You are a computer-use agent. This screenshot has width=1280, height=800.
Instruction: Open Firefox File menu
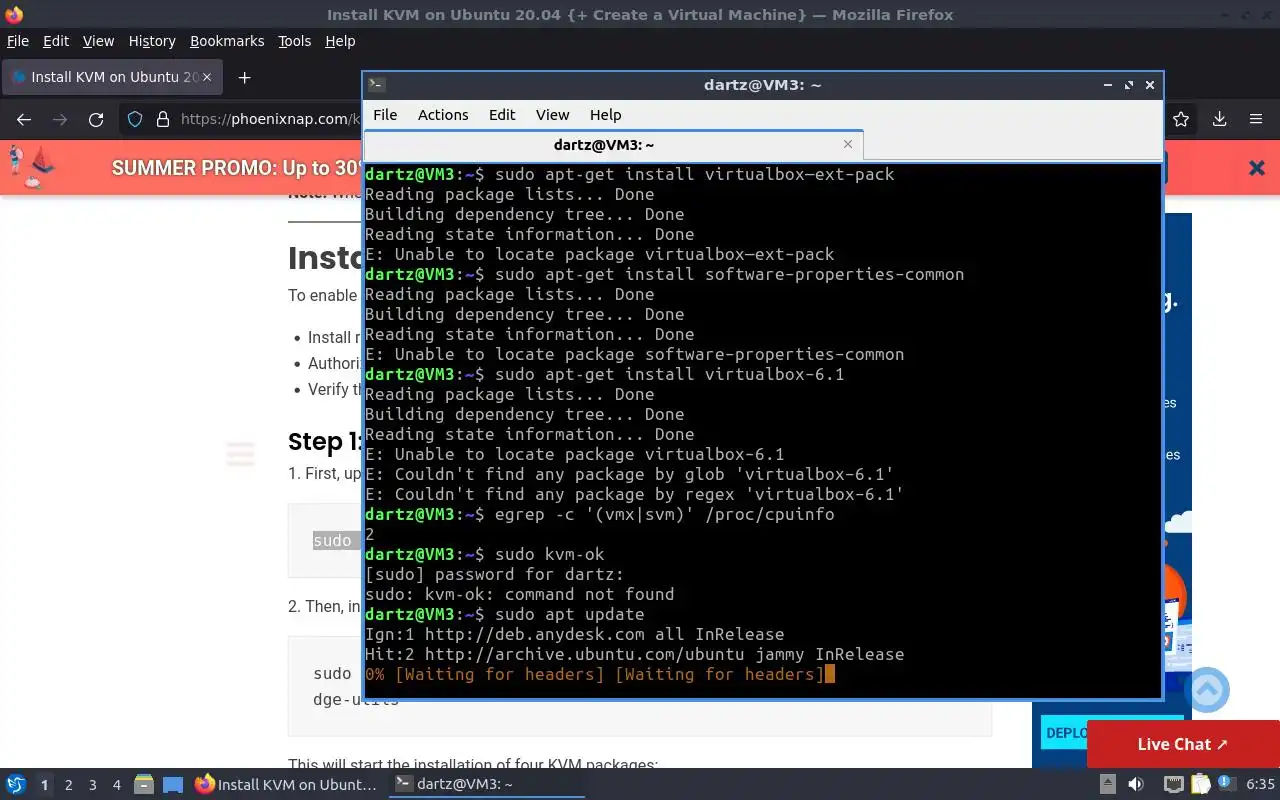(18, 41)
